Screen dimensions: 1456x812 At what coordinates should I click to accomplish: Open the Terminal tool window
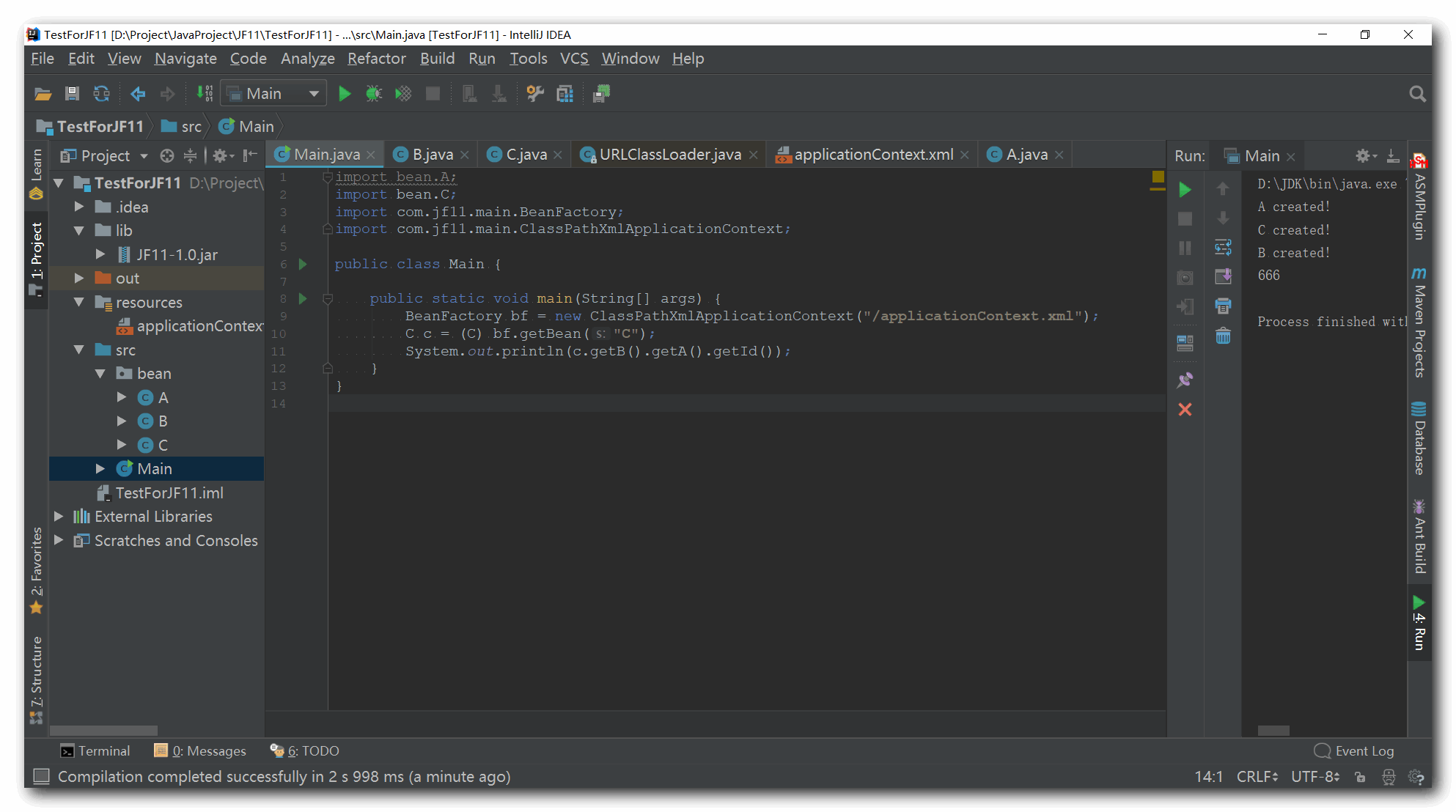[95, 751]
